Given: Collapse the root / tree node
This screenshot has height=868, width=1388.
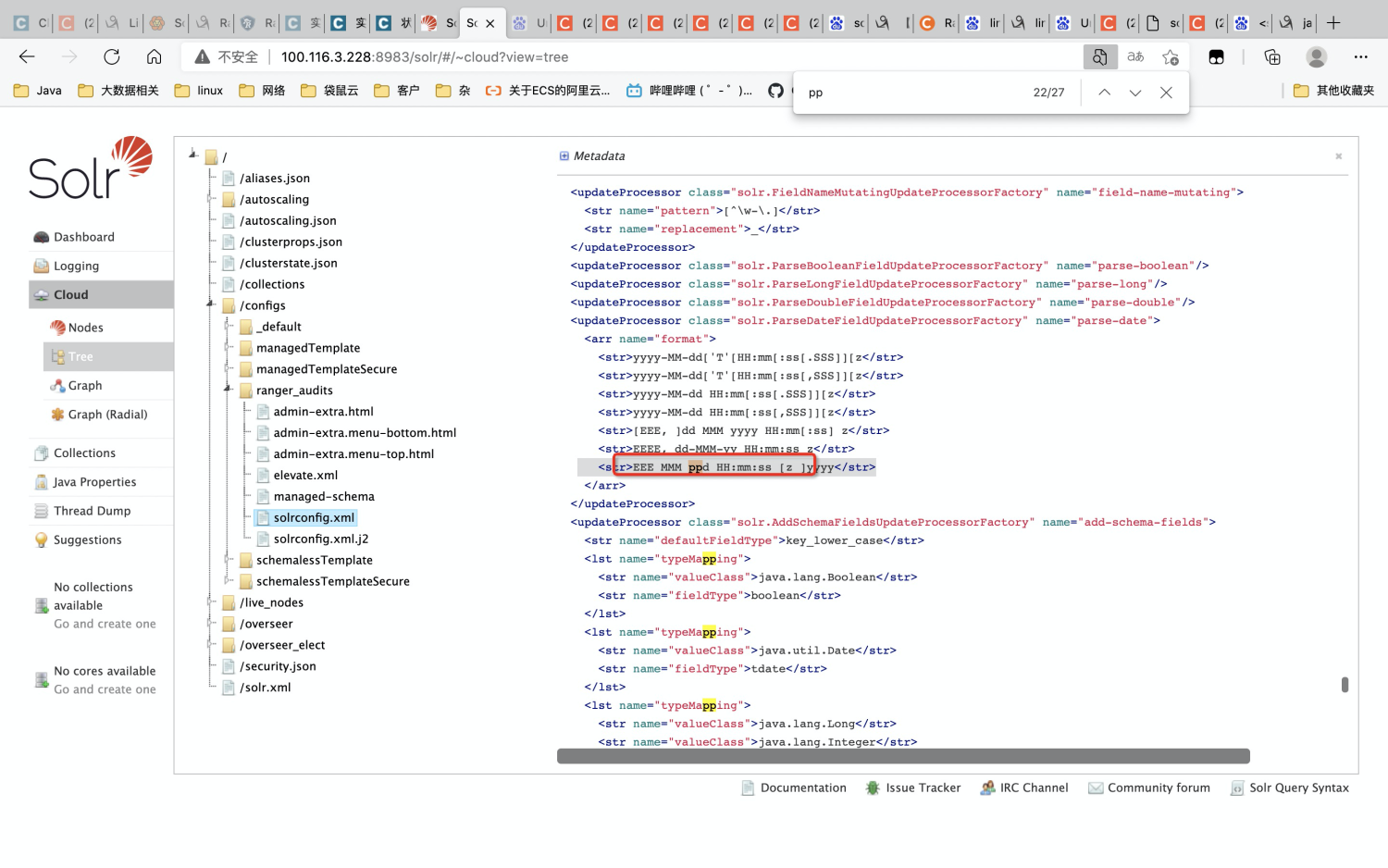Looking at the screenshot, I should (193, 154).
